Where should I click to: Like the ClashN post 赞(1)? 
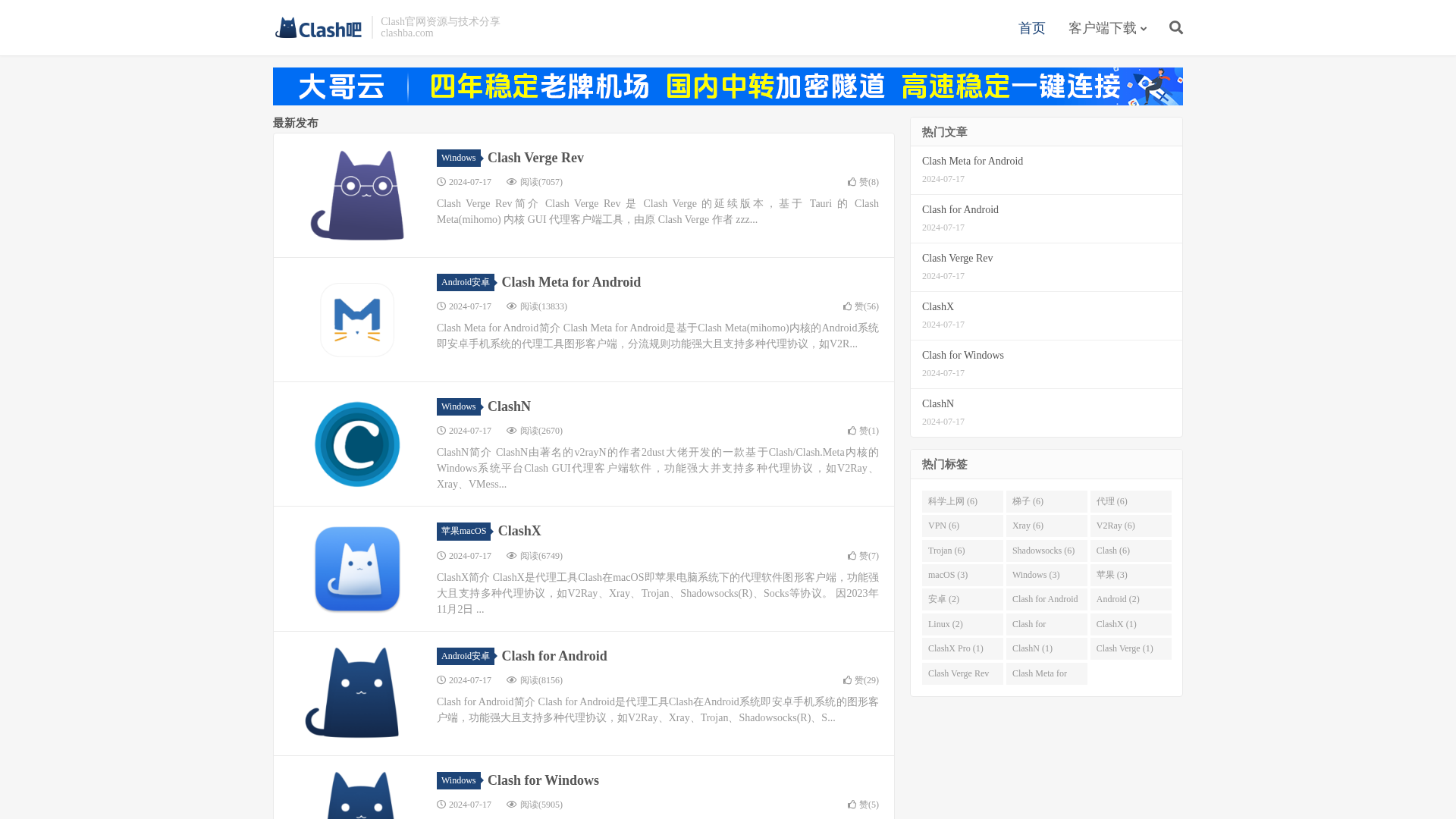pos(863,431)
